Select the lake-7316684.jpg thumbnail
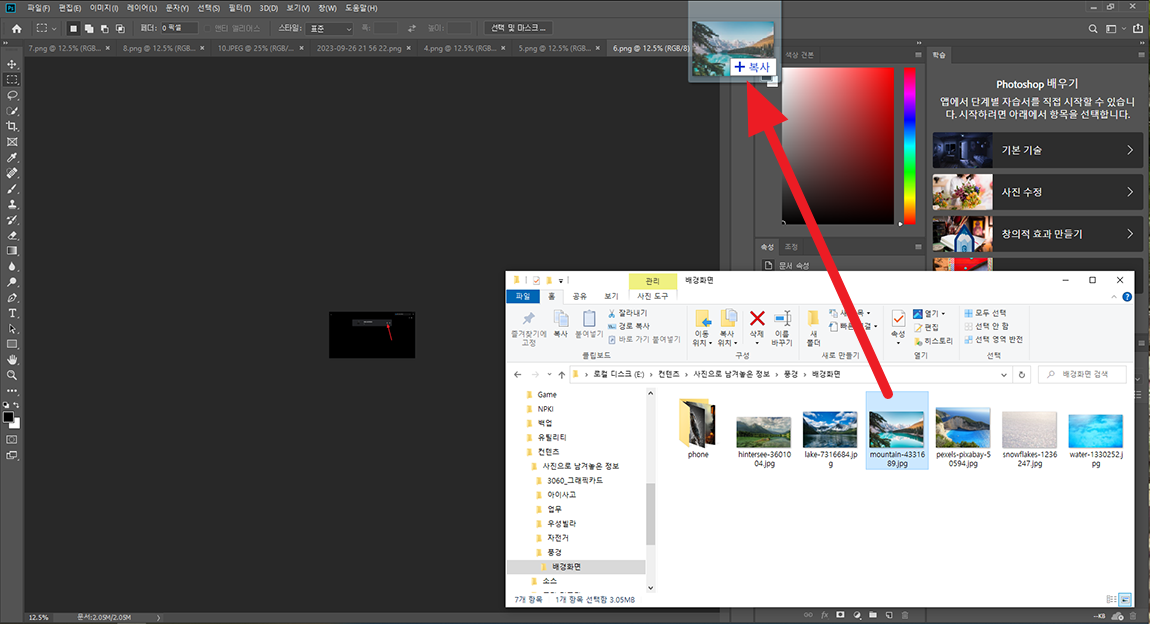 click(x=829, y=429)
